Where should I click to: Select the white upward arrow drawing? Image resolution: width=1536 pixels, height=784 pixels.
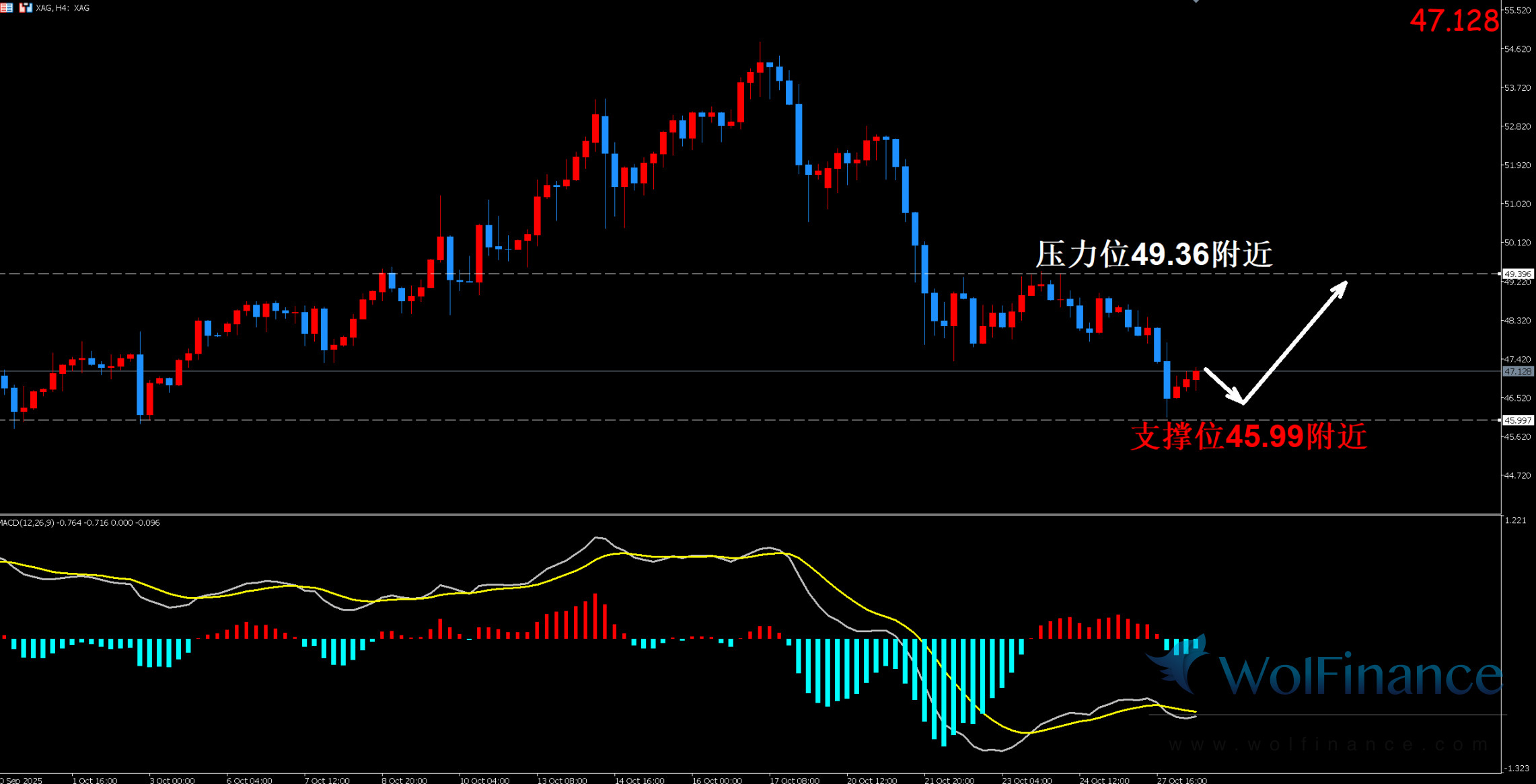pos(1295,342)
